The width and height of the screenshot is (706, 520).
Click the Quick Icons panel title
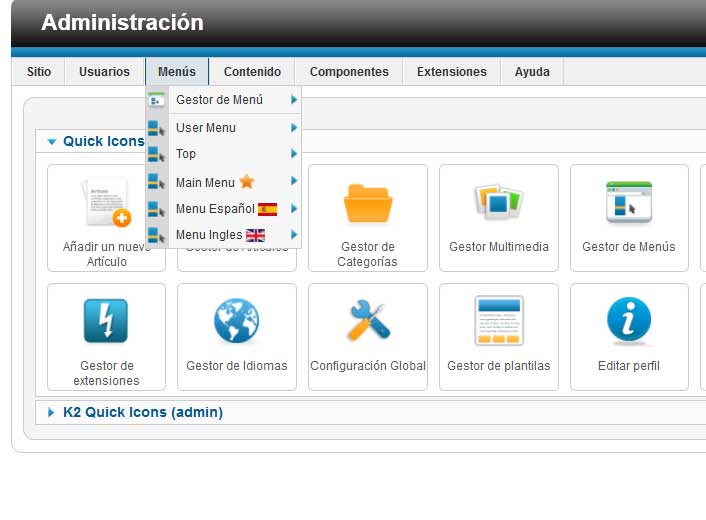[x=104, y=141]
